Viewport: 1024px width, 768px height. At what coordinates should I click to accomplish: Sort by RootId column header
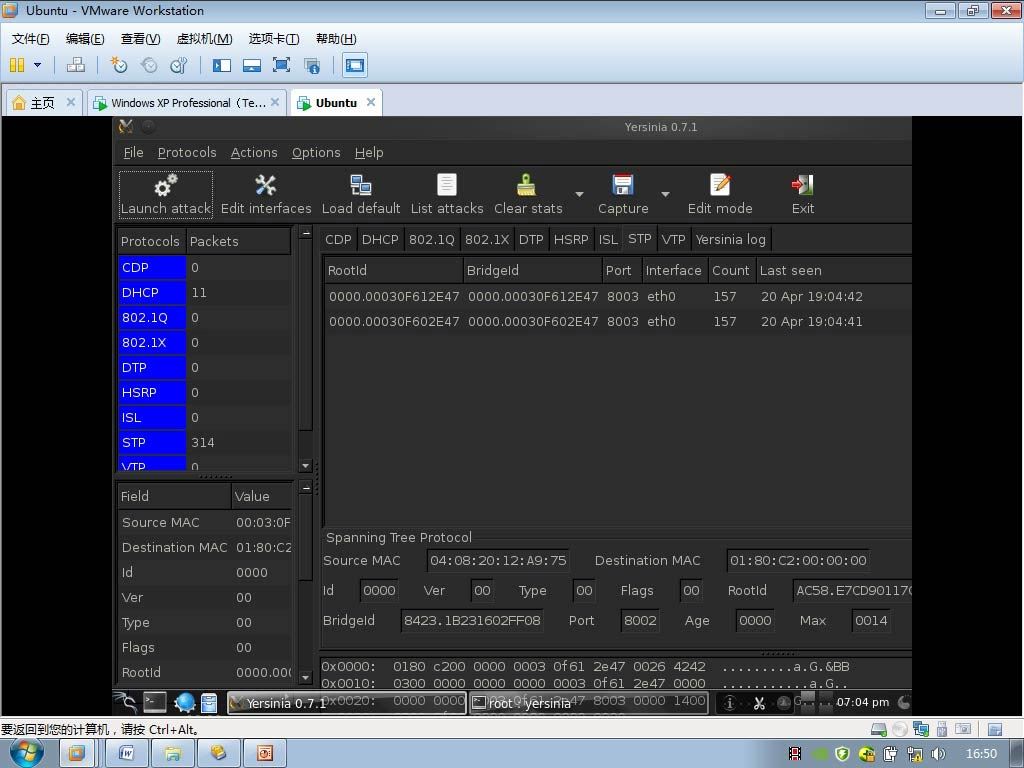[x=392, y=270]
